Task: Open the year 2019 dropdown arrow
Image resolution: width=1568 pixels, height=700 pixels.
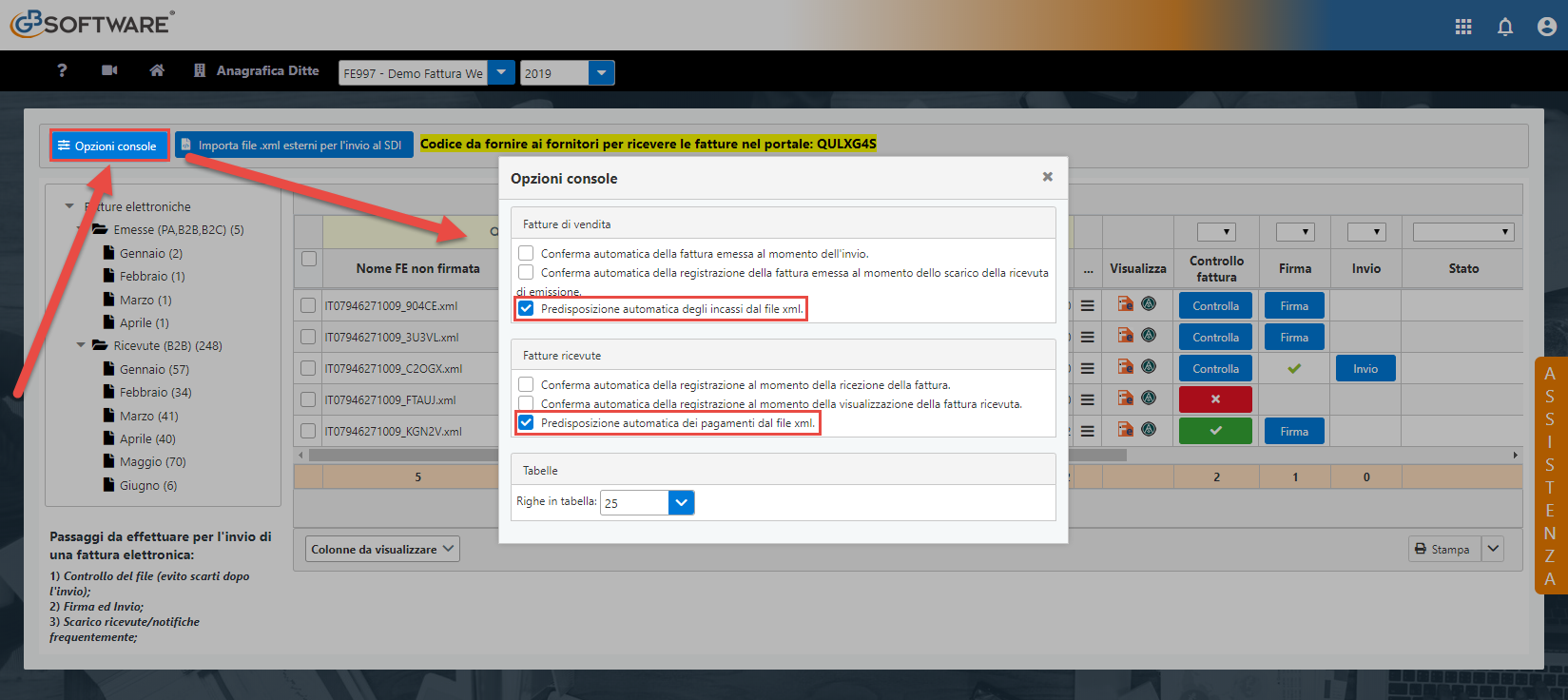Action: point(602,73)
